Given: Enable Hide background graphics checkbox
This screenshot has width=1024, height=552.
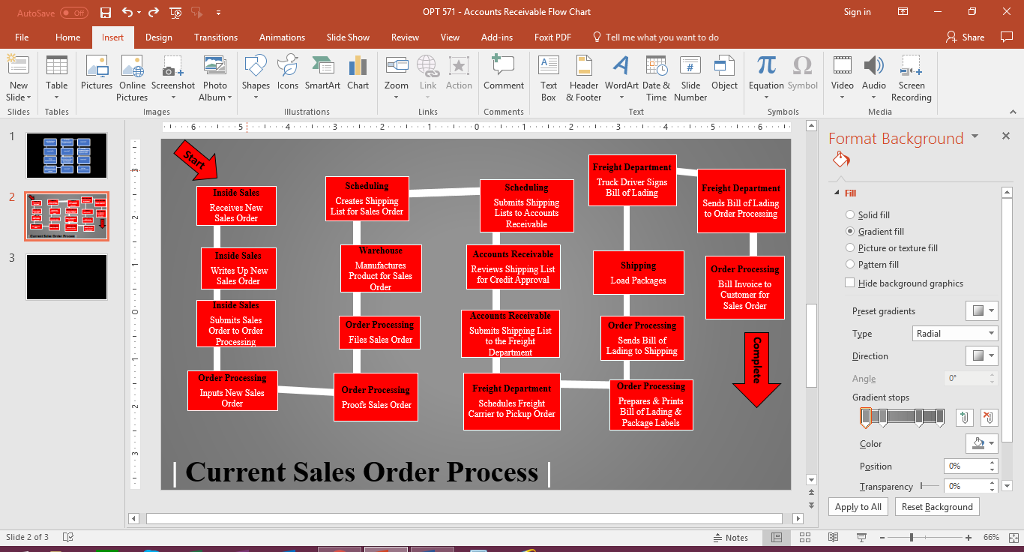Looking at the screenshot, I should 850,283.
